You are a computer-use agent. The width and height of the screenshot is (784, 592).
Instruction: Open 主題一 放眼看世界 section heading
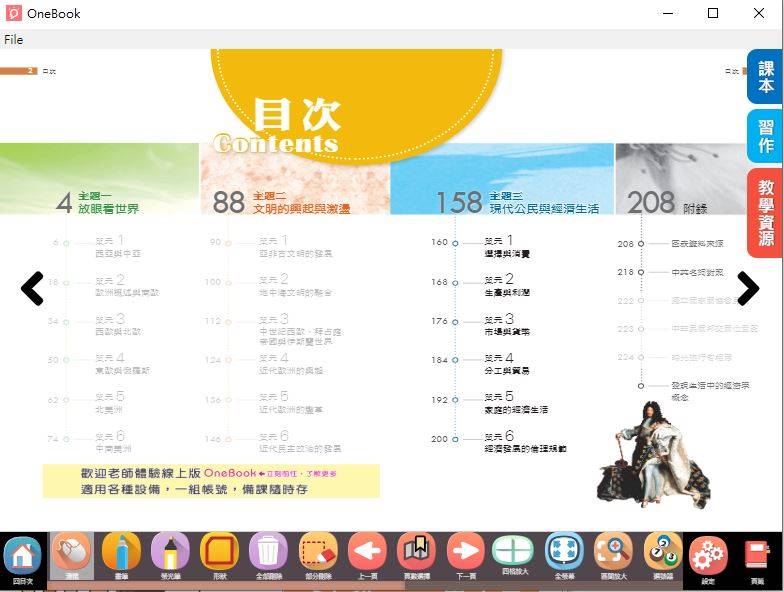(x=98, y=202)
